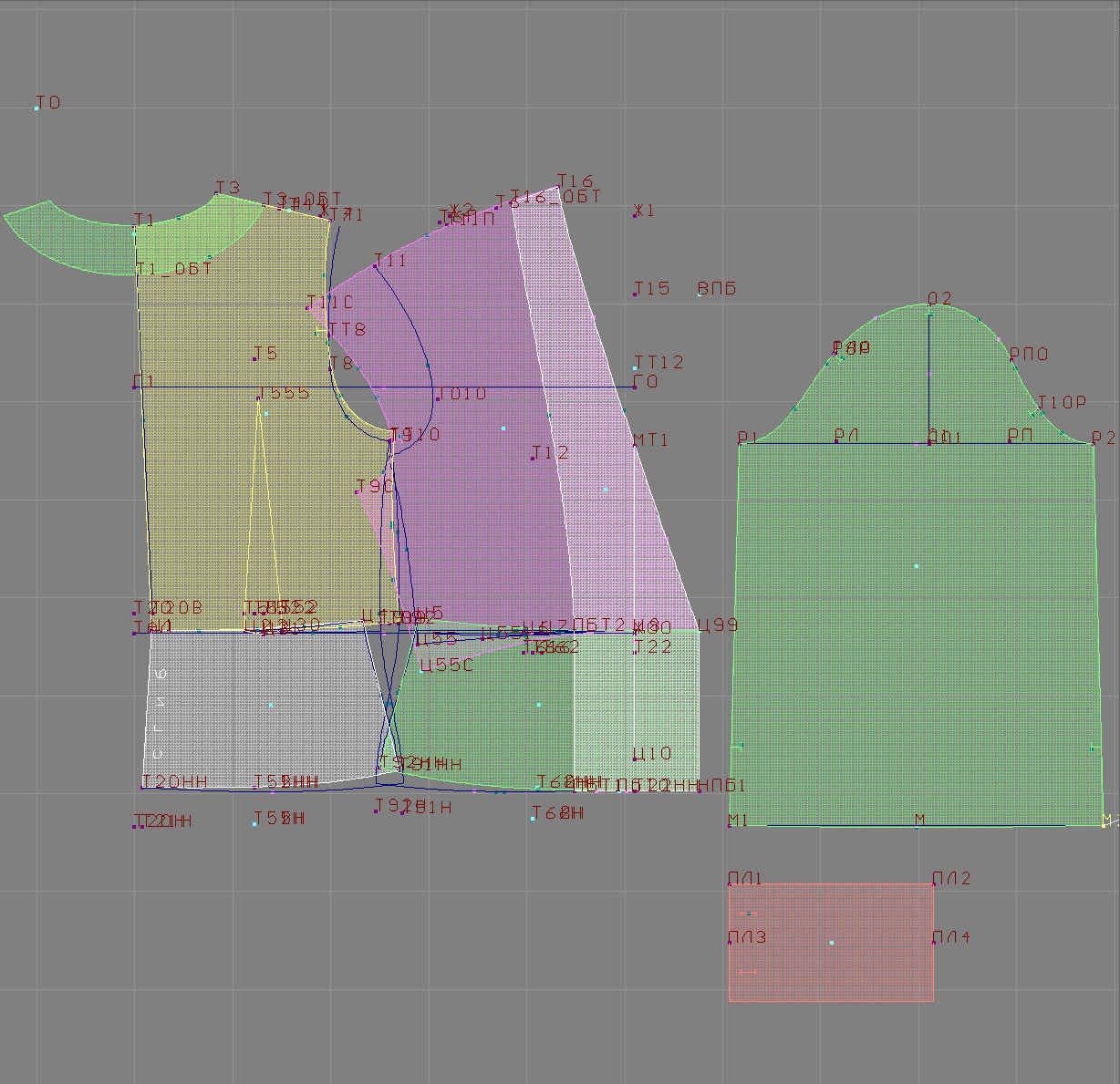This screenshot has width=1120, height=1084.
Task: Select point ПЛ4 on the red rectangle
Action: tap(933, 942)
